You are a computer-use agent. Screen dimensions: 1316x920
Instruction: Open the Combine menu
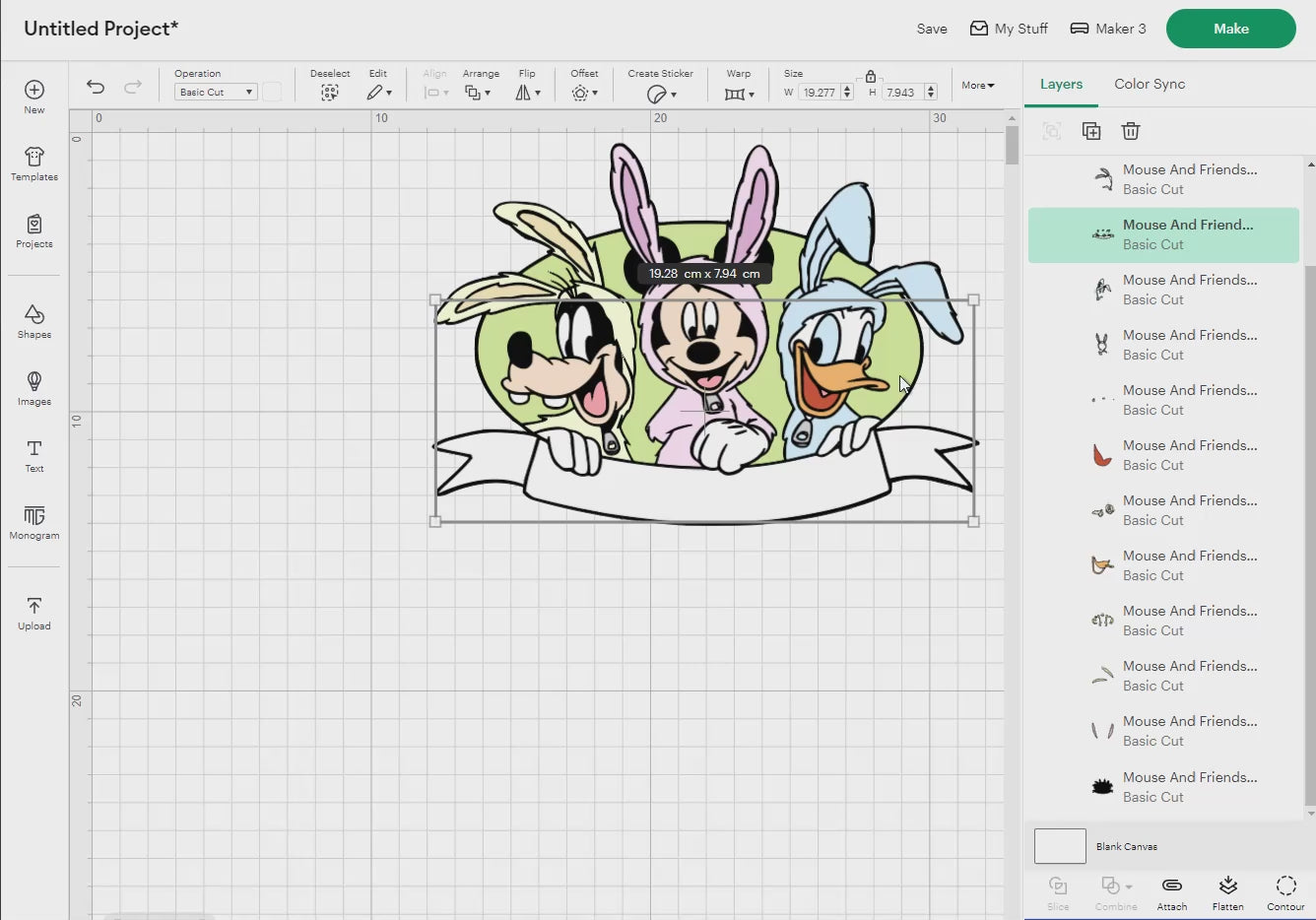click(x=1116, y=893)
